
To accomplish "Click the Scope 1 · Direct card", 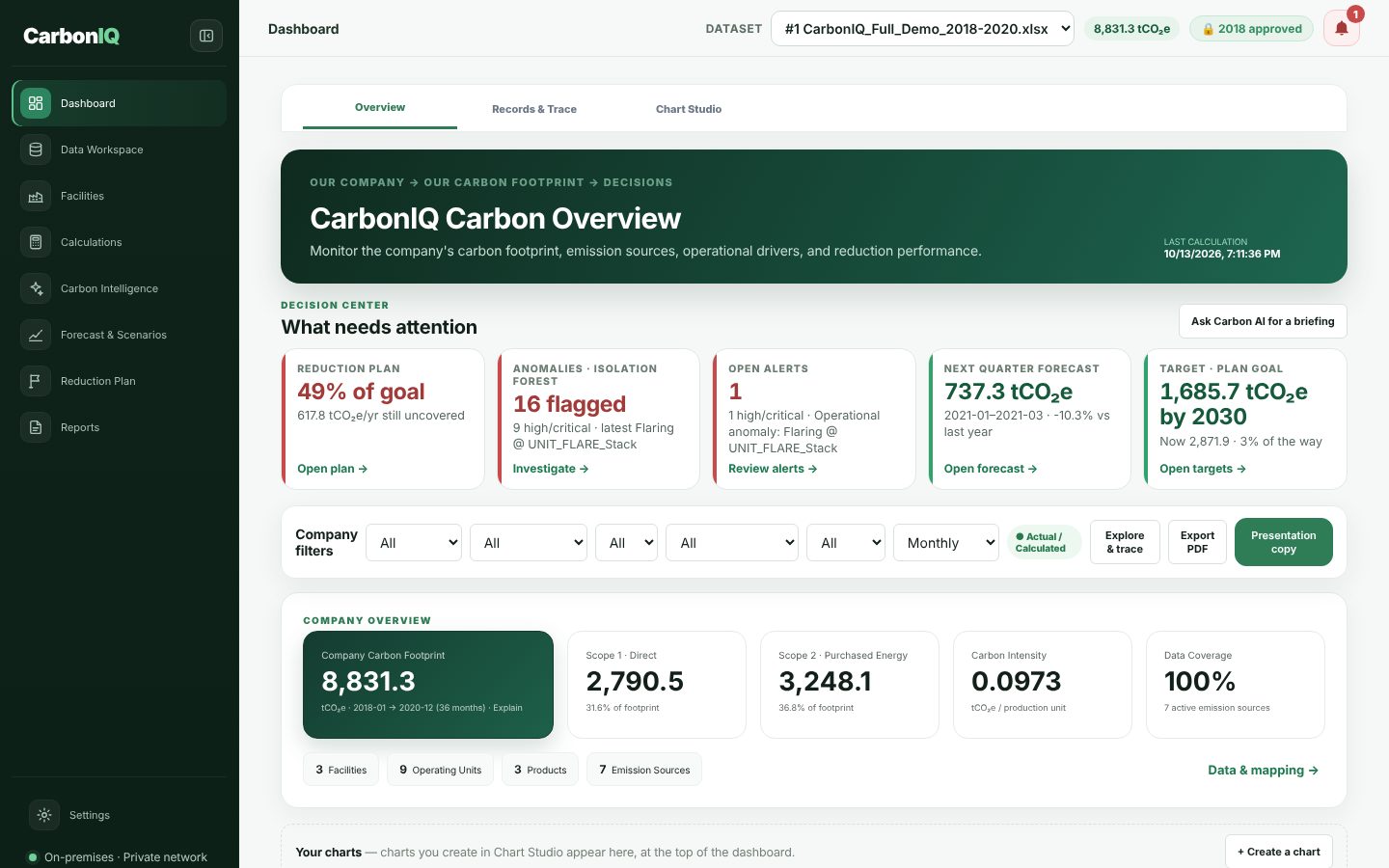I will 657,685.
